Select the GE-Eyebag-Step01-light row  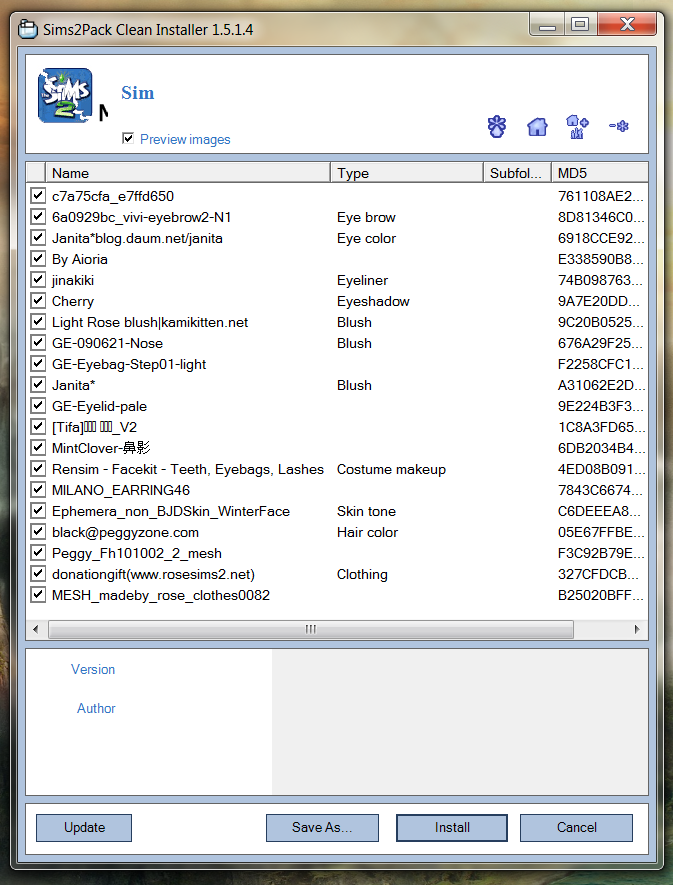coord(129,364)
